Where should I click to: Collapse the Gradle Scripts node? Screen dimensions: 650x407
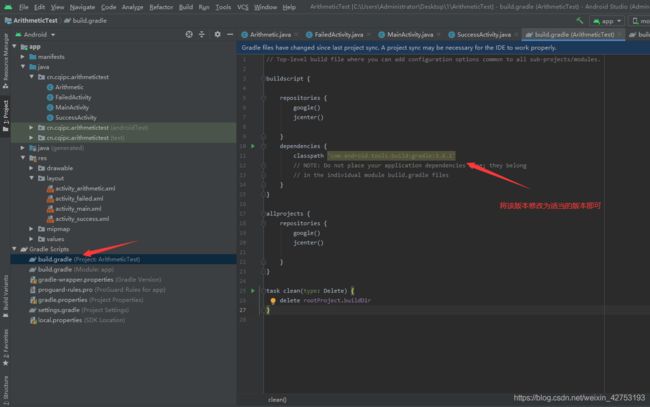click(15, 249)
